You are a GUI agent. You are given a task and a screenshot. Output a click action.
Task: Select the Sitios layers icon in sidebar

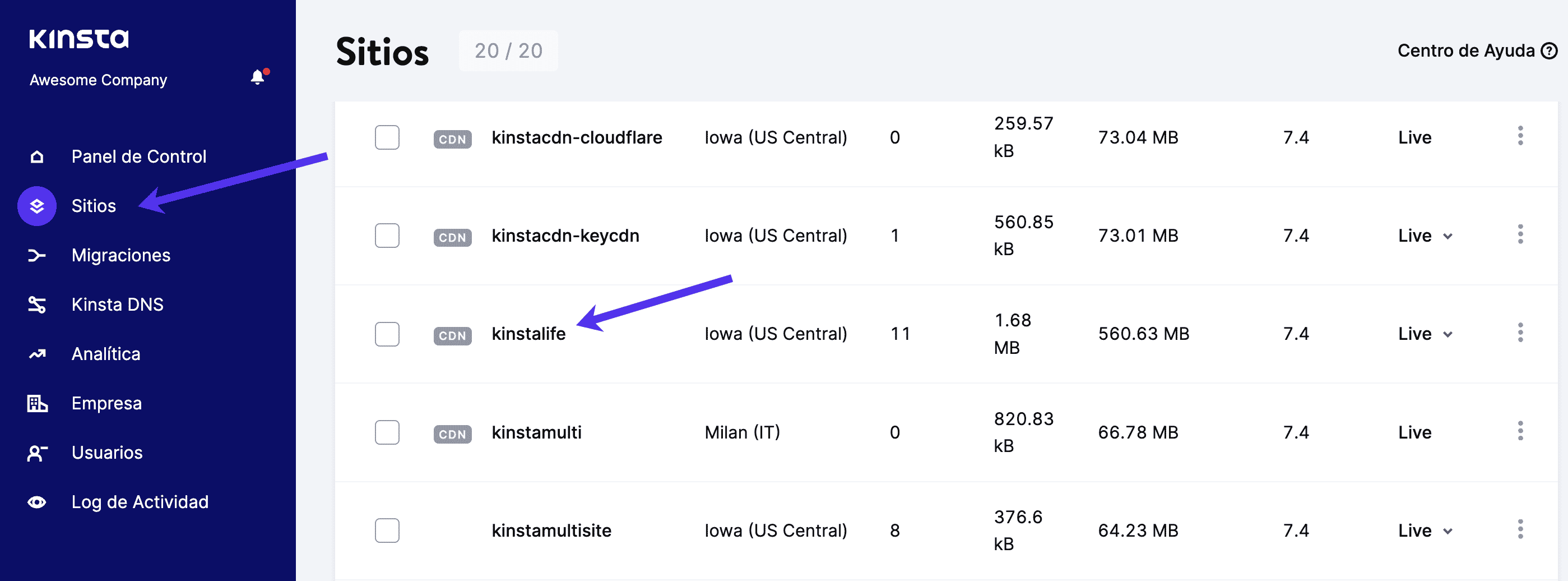(36, 206)
